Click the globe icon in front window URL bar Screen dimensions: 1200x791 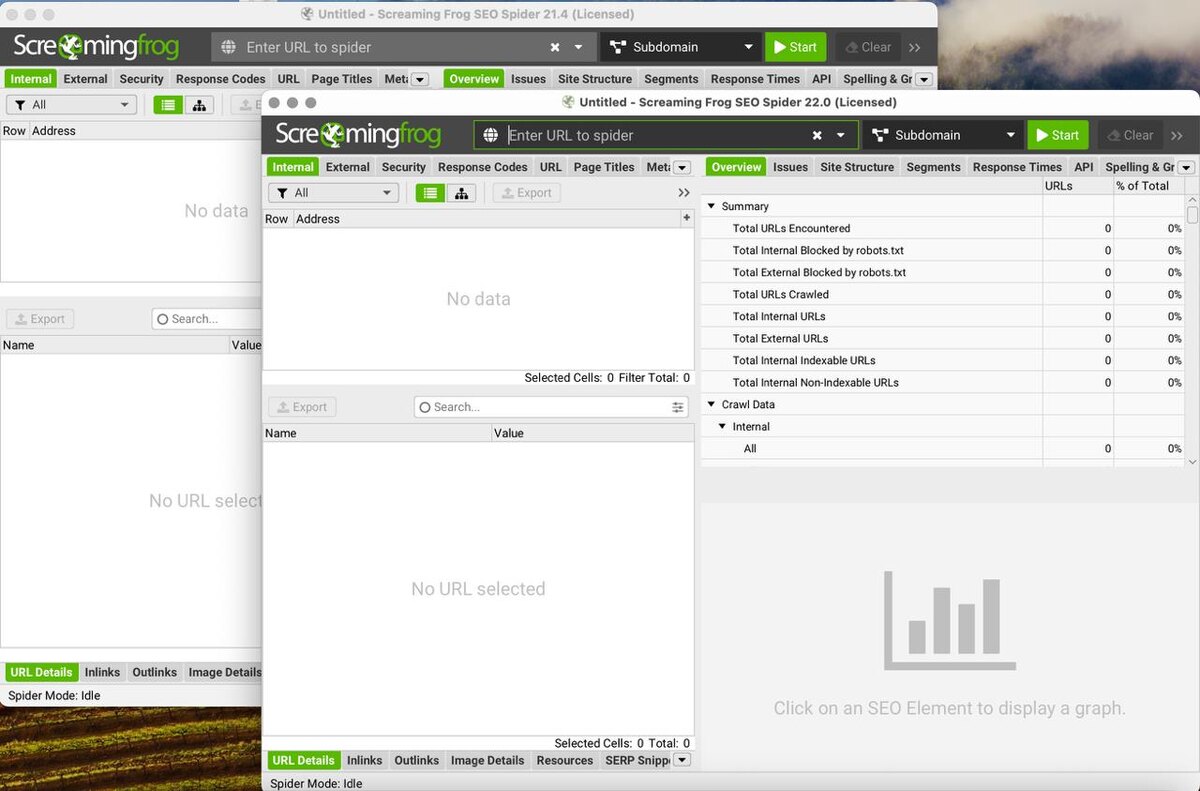pyautogui.click(x=490, y=135)
